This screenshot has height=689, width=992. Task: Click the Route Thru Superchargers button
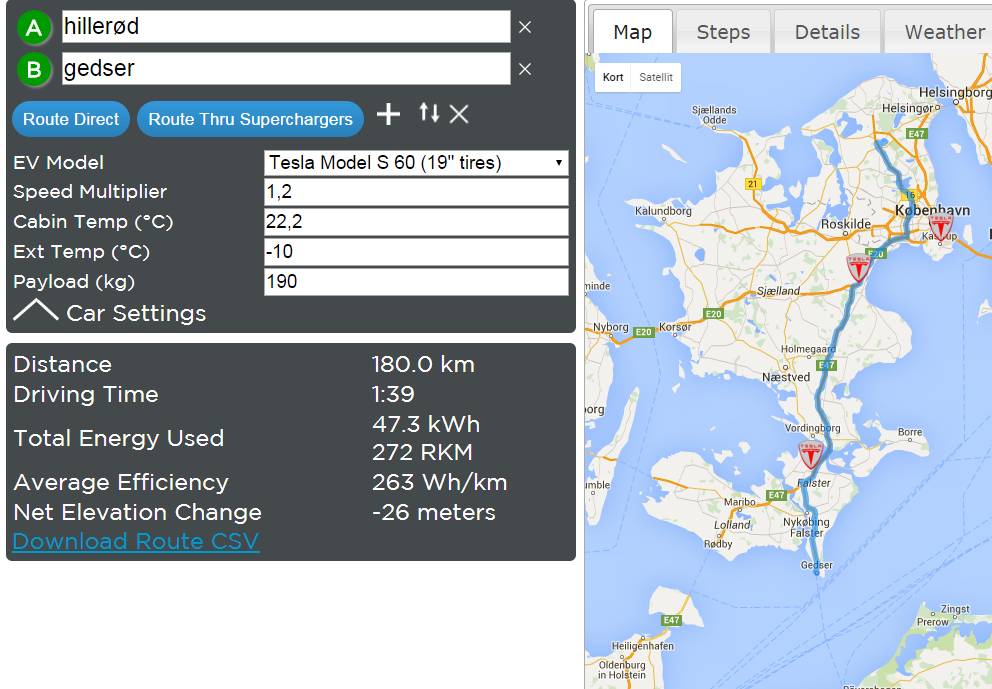251,119
